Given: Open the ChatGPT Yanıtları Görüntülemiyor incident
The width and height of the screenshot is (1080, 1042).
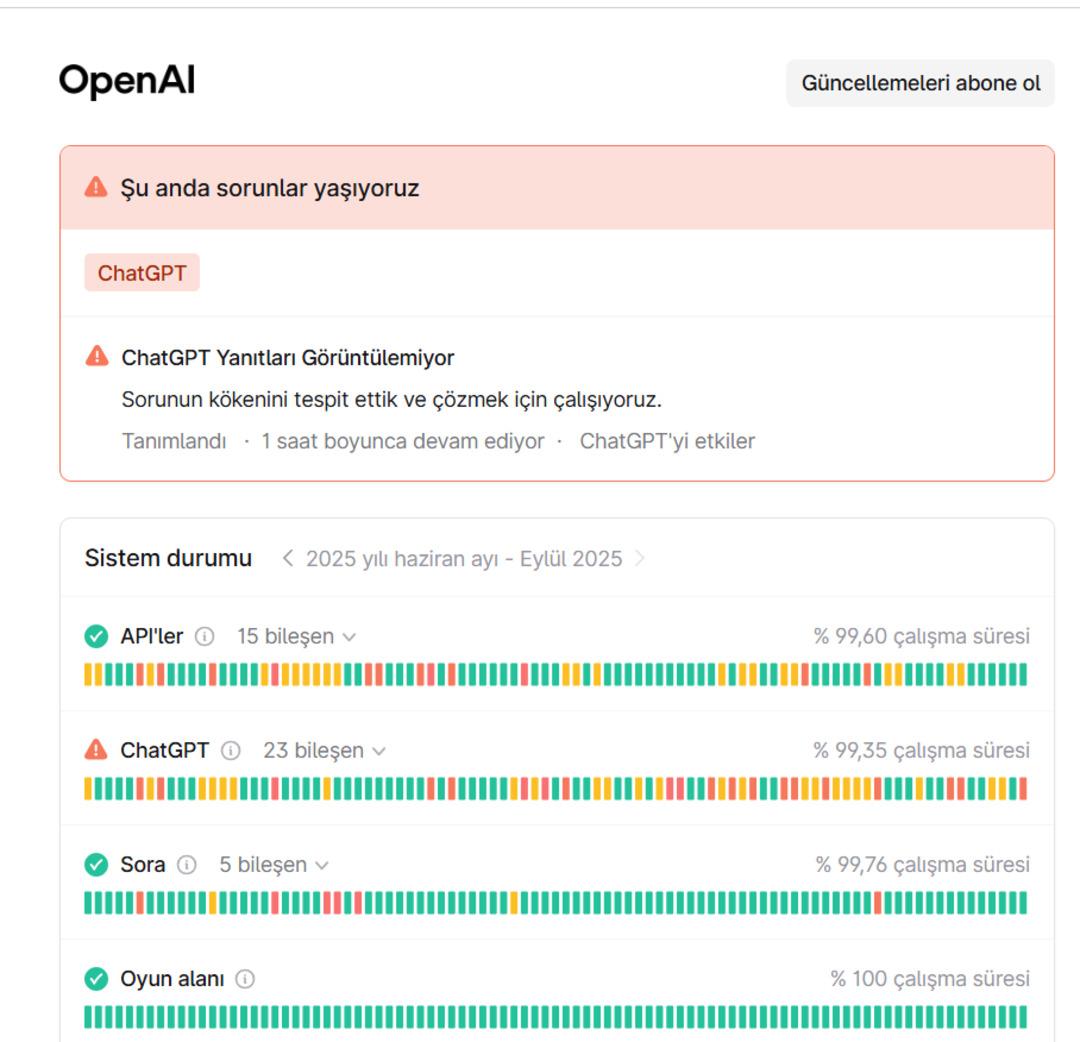Looking at the screenshot, I should (x=288, y=357).
